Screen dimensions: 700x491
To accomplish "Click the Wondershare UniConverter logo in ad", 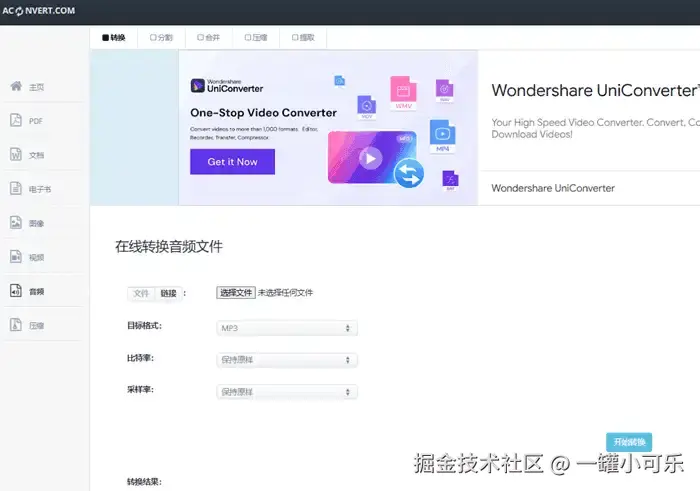I will (x=227, y=86).
